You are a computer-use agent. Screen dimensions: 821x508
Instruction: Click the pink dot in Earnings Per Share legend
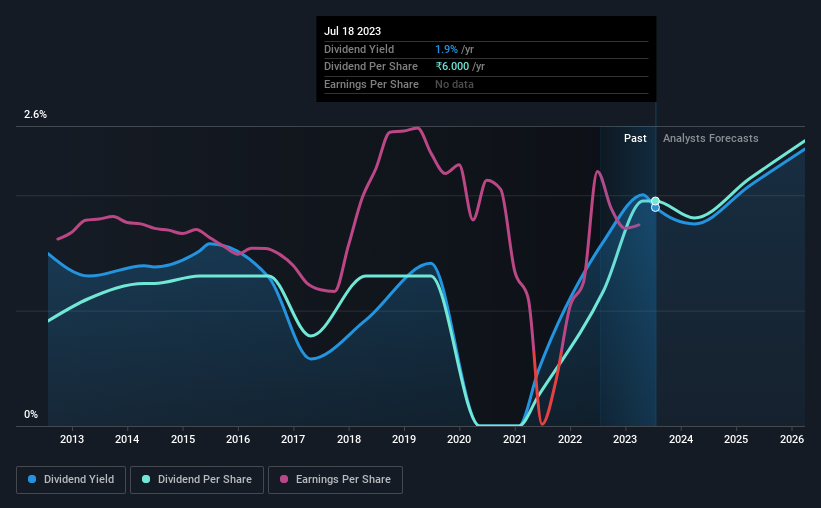pyautogui.click(x=284, y=479)
